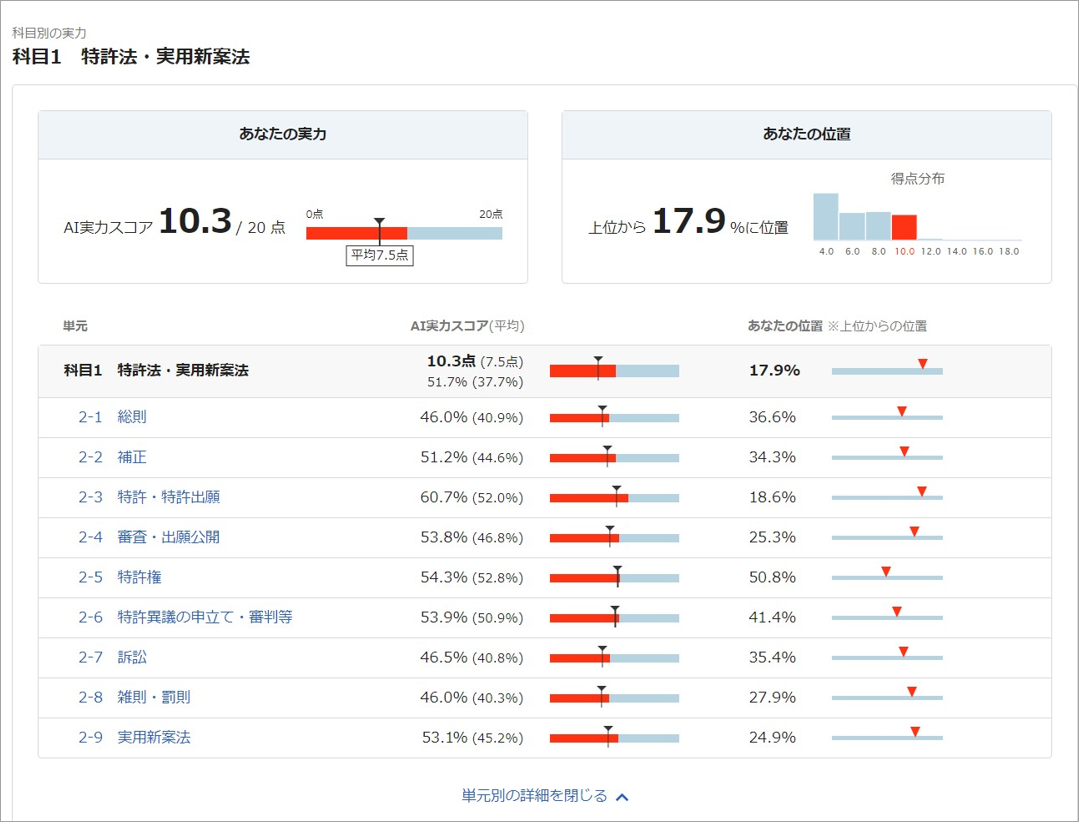The image size is (1079, 822).
Task: Click the score bar in 2-3 特許・特許出願 row
Action: pos(615,498)
